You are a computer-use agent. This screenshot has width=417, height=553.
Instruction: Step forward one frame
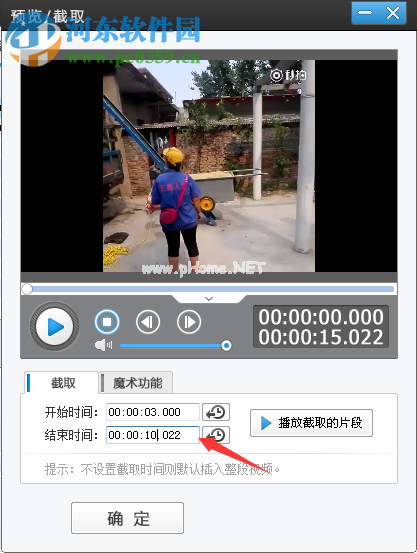(189, 322)
